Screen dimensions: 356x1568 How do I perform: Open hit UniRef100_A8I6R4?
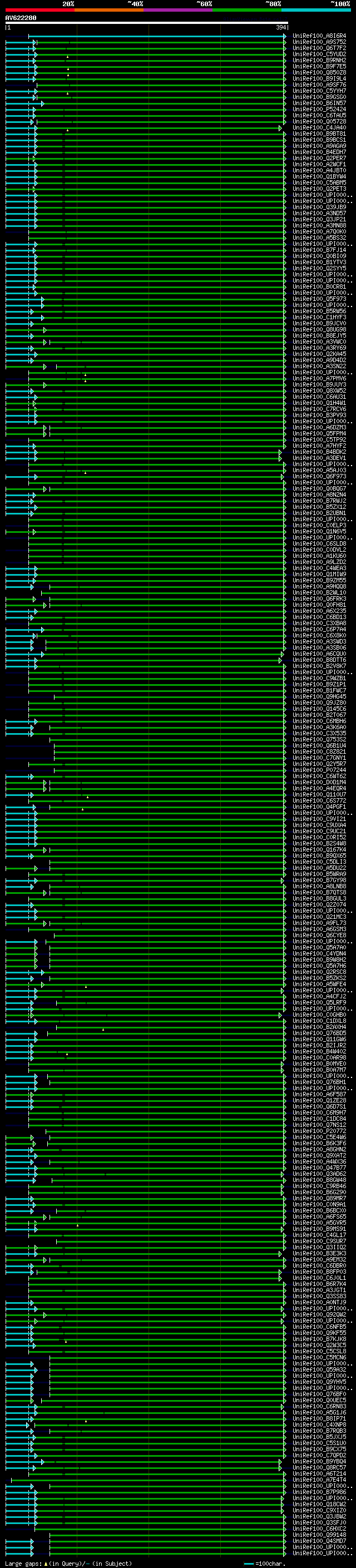pos(319,36)
